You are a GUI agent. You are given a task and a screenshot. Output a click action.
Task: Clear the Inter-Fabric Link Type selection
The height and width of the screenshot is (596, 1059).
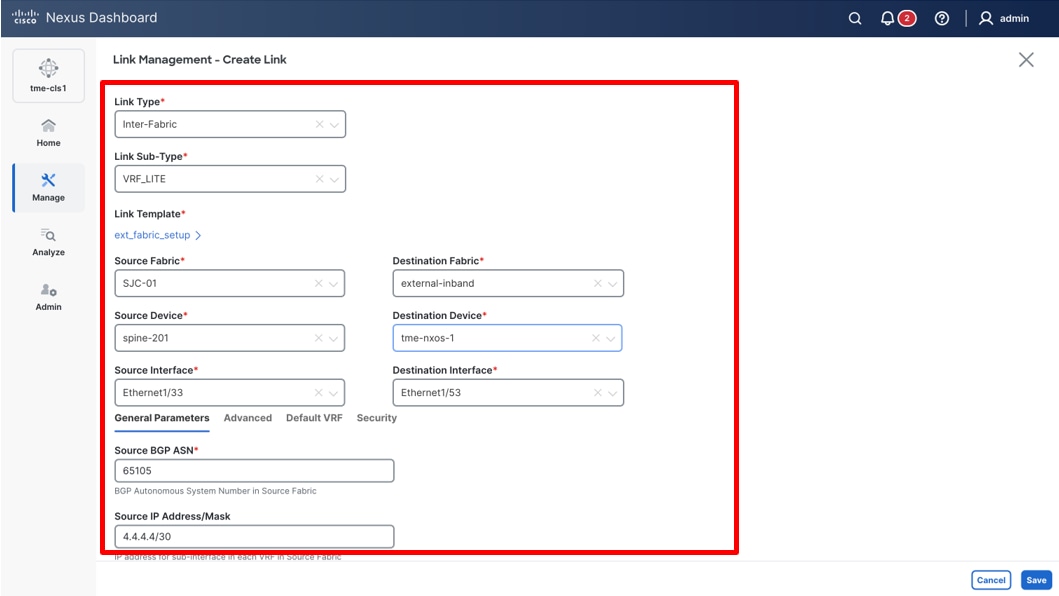[x=317, y=124]
